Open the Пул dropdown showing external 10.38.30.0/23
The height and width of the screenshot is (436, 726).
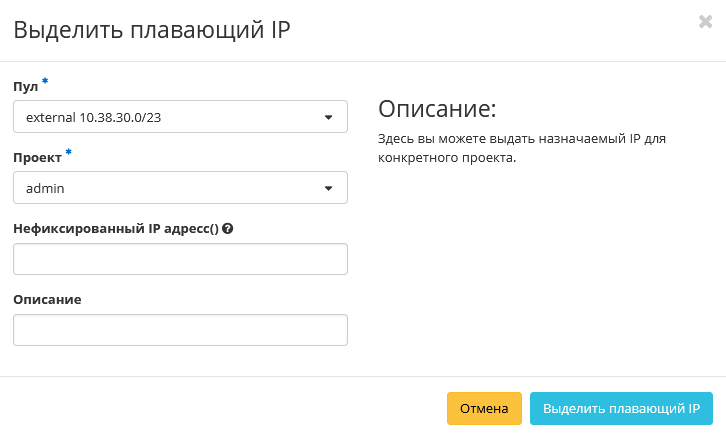point(180,117)
